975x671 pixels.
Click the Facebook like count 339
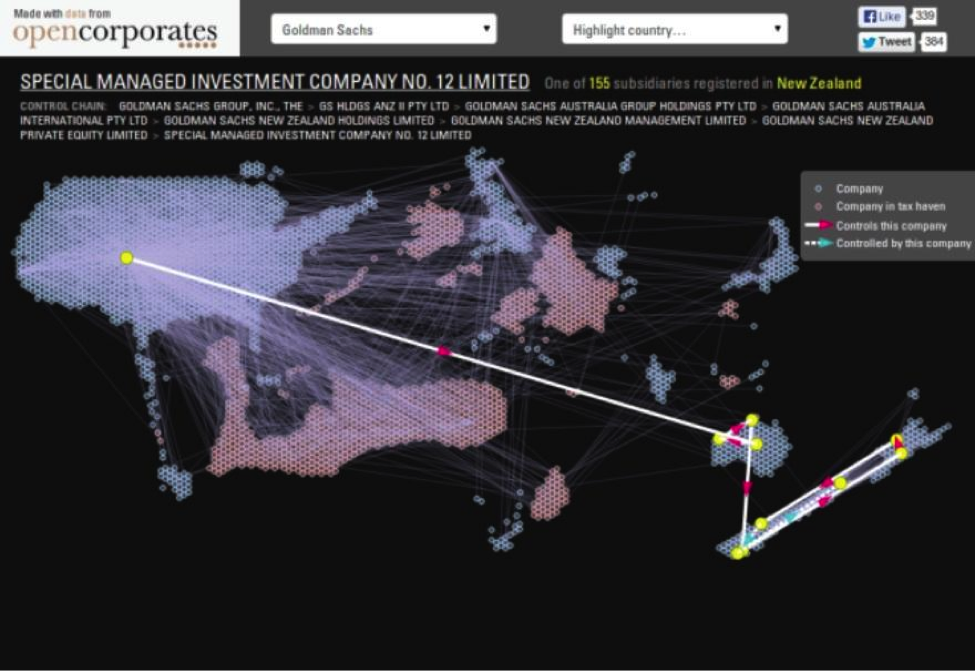pyautogui.click(x=925, y=16)
